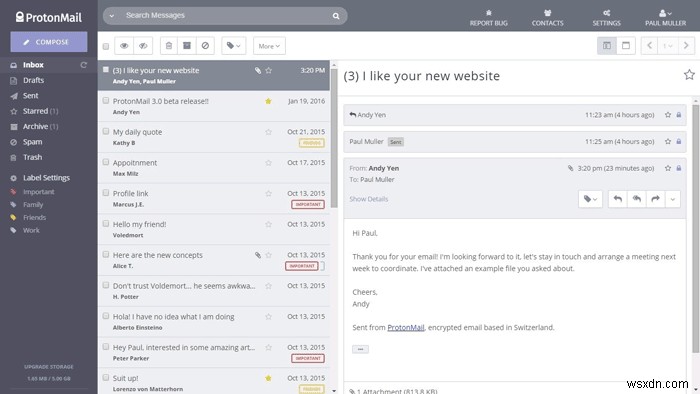Open the Paul Muller account menu
Image resolution: width=700 pixels, height=394 pixels.
pos(665,18)
